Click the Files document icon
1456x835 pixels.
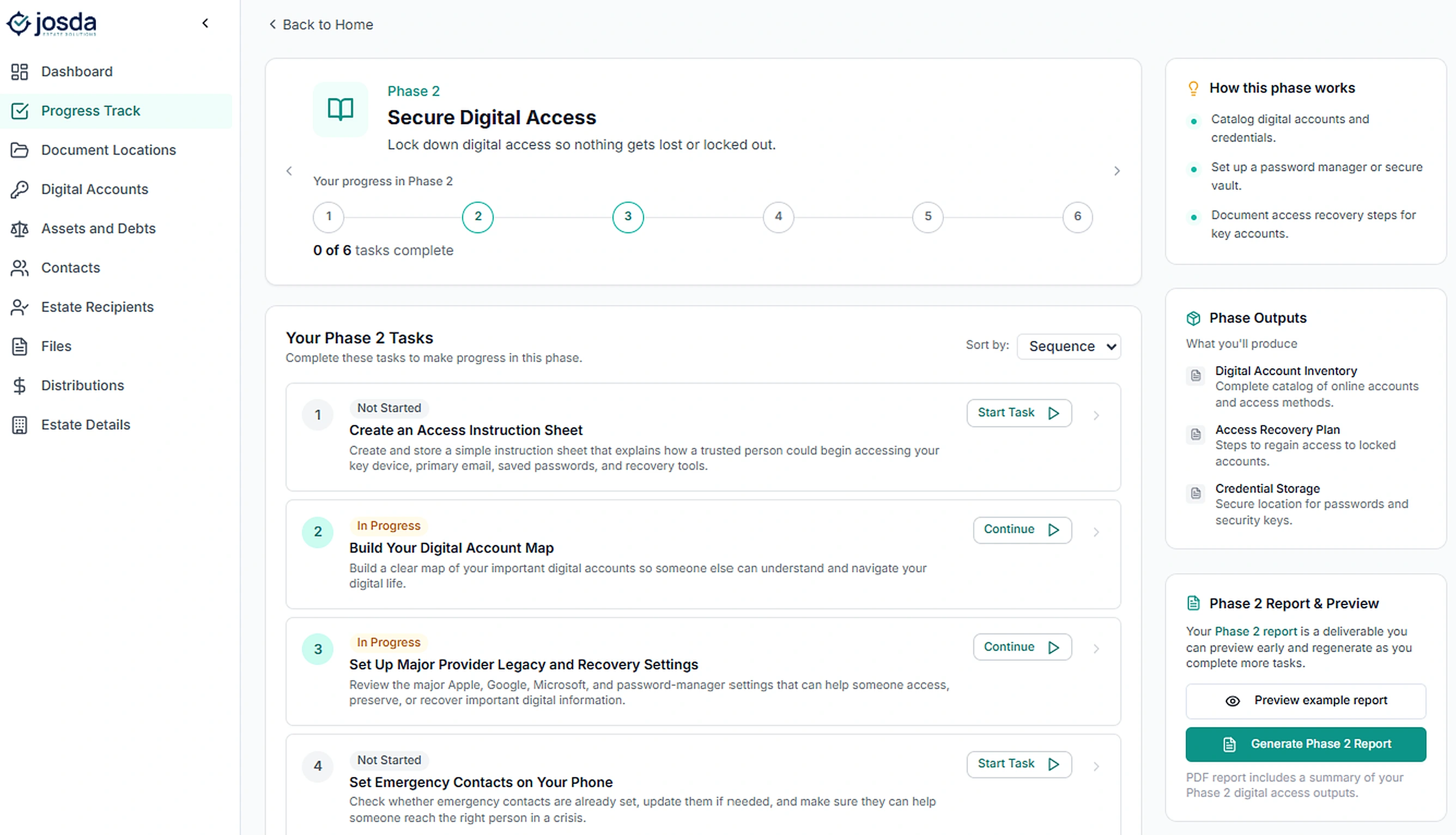click(20, 347)
